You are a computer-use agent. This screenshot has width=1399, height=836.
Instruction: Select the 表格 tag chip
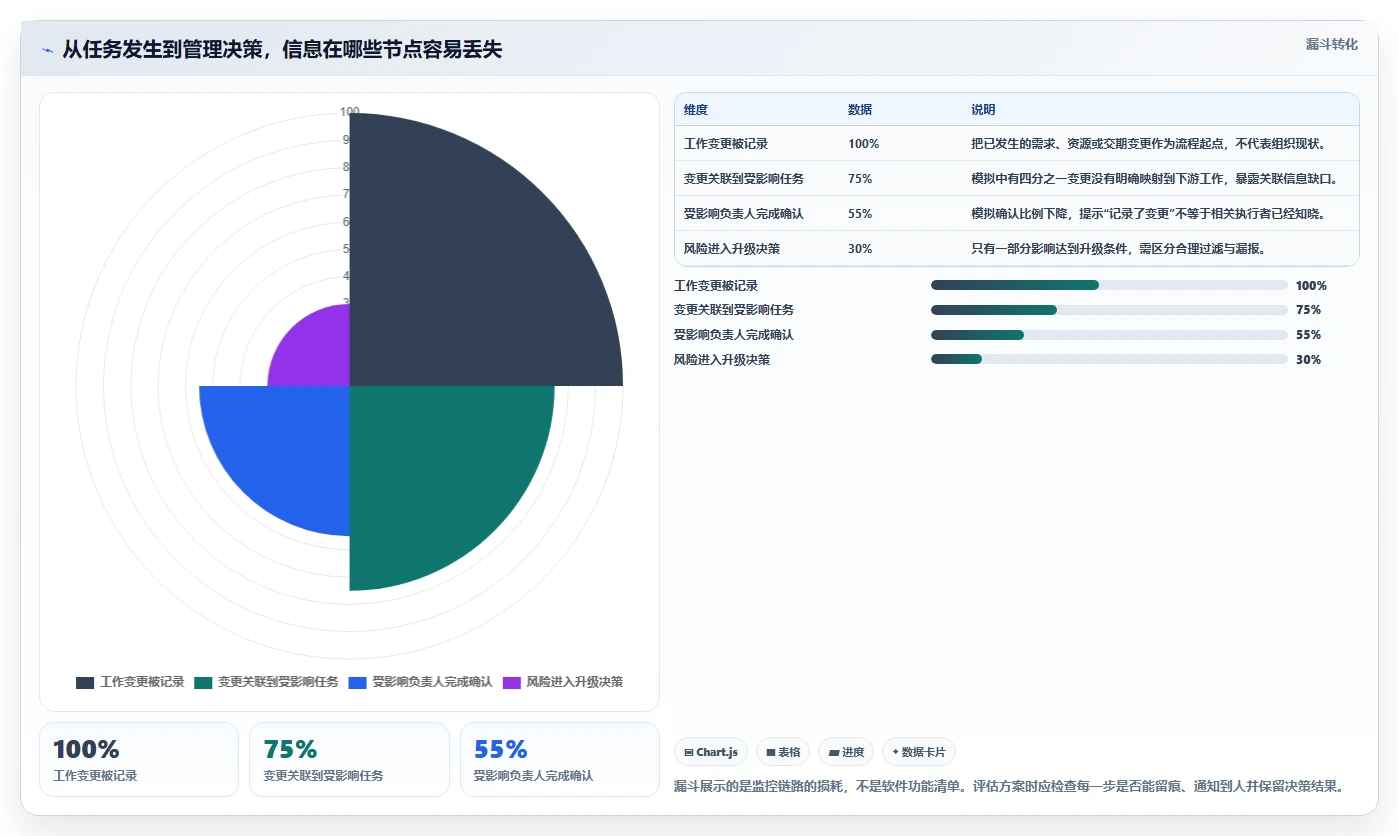coord(783,752)
